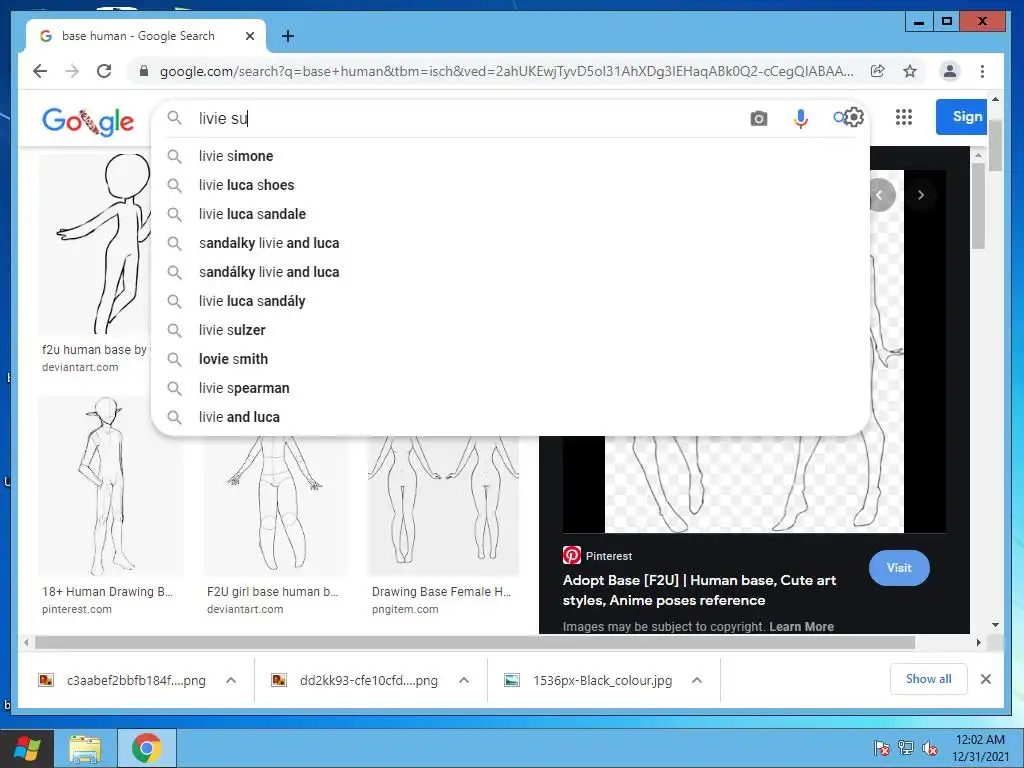The width and height of the screenshot is (1024, 768).
Task: Open downloaded file c3aabef2bbfb184f....png
Action: click(x=123, y=680)
